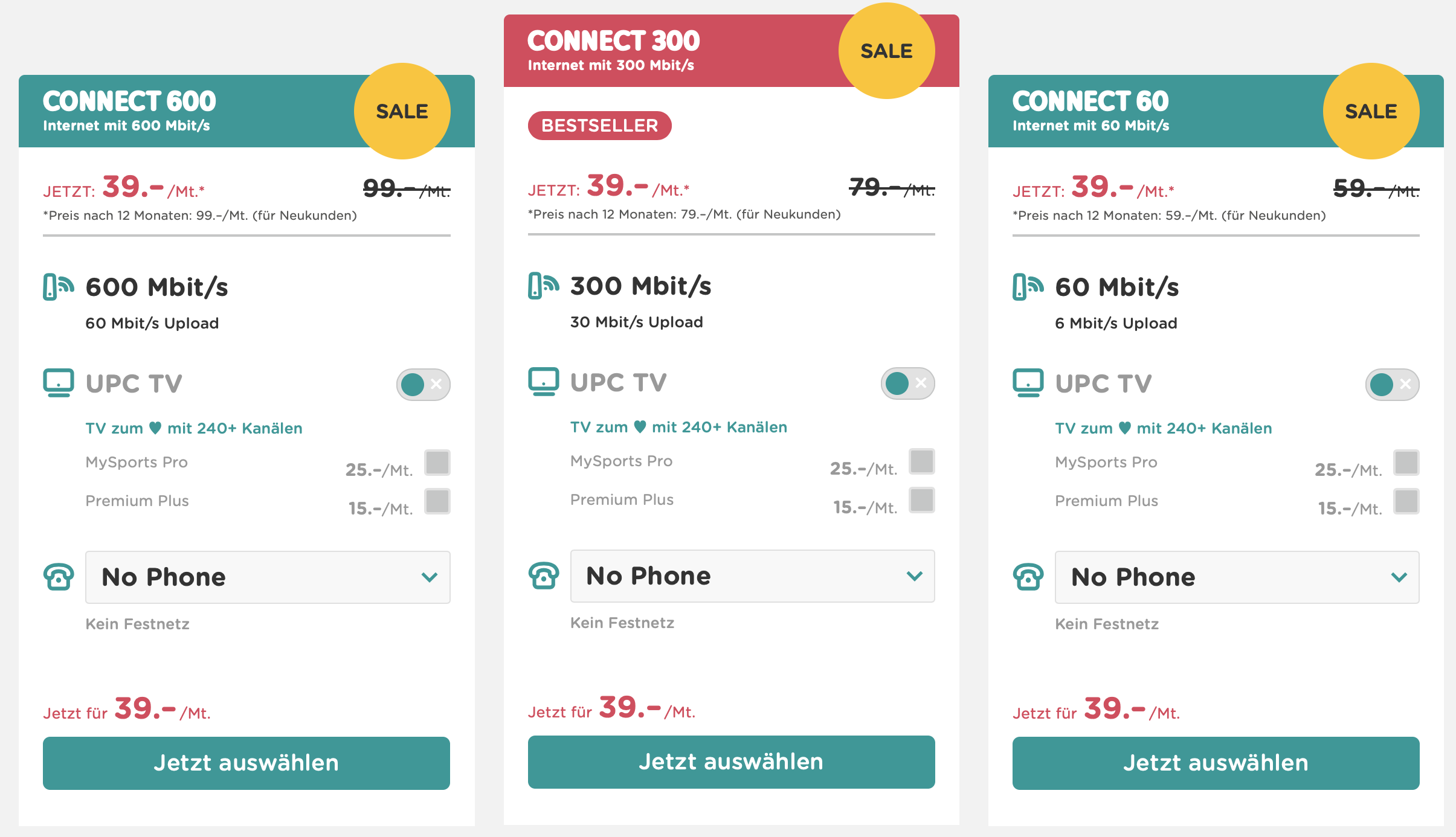The width and height of the screenshot is (1456, 837).
Task: Click the internet speed icon in Connect 600
Action: coord(58,287)
